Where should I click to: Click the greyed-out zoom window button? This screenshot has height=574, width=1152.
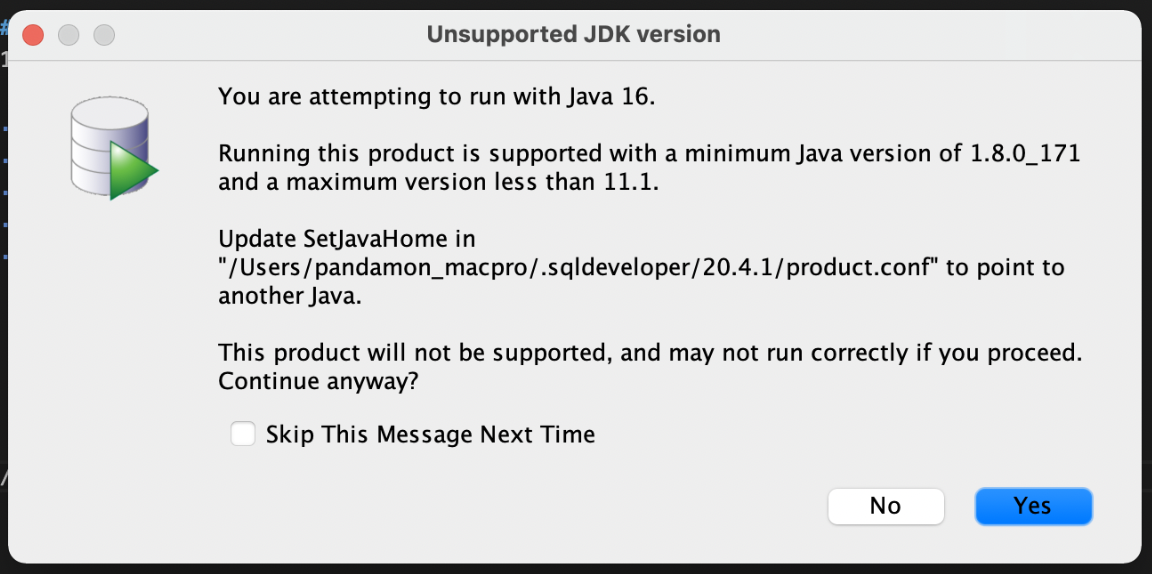[x=104, y=35]
